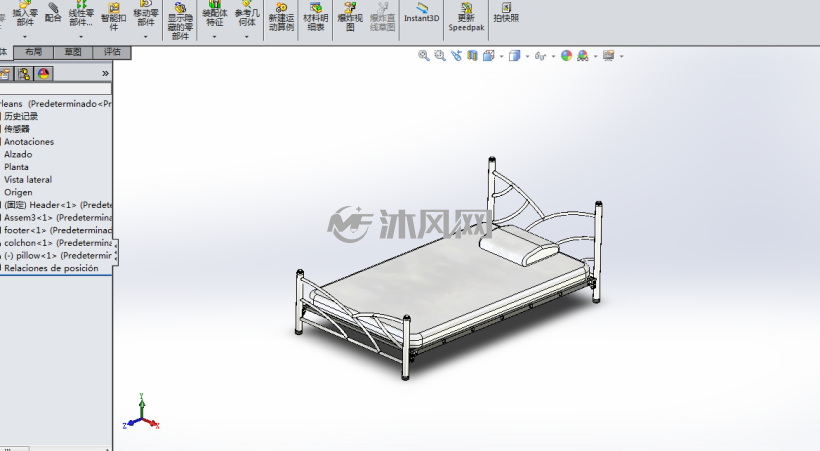Open Display Style dropdown arrow

(x=527, y=57)
